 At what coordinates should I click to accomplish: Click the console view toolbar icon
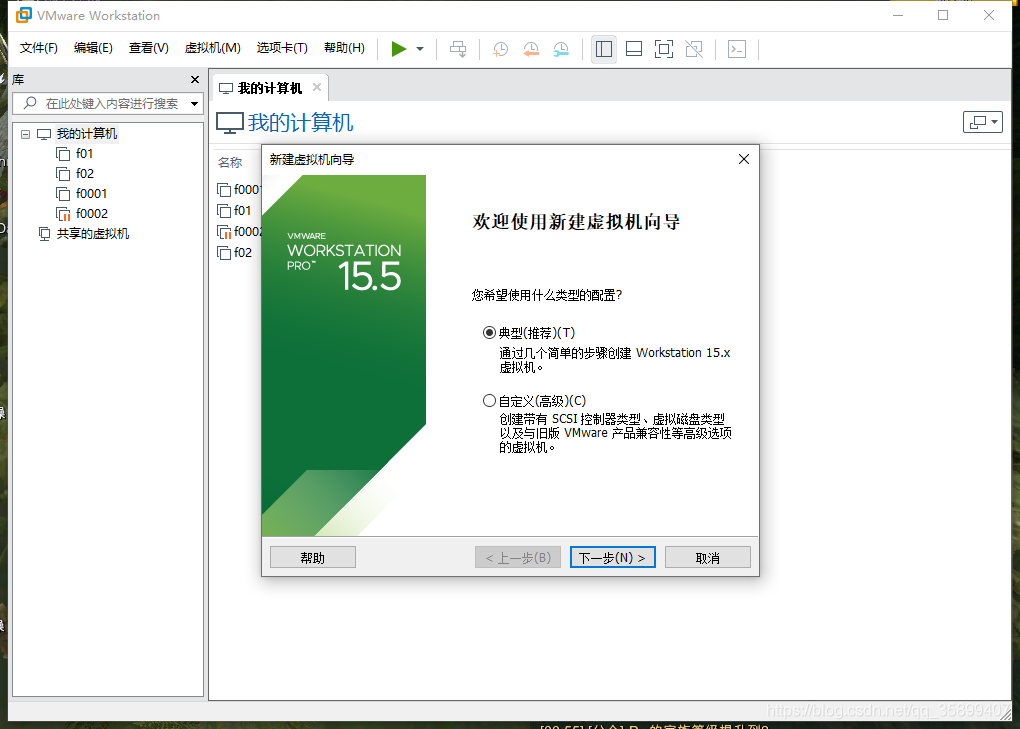coord(736,49)
